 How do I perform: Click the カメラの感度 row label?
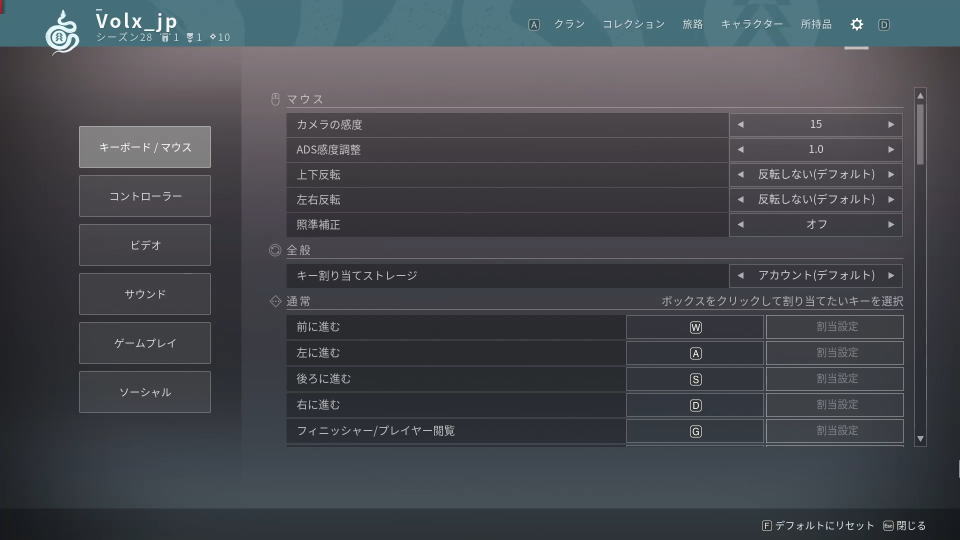[329, 124]
